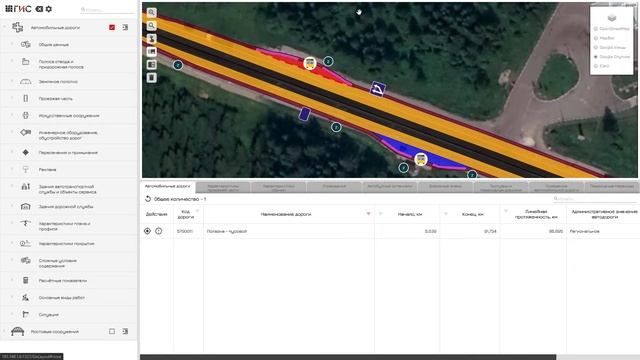
Task: Click the third map toolbar tool
Action: click(151, 38)
